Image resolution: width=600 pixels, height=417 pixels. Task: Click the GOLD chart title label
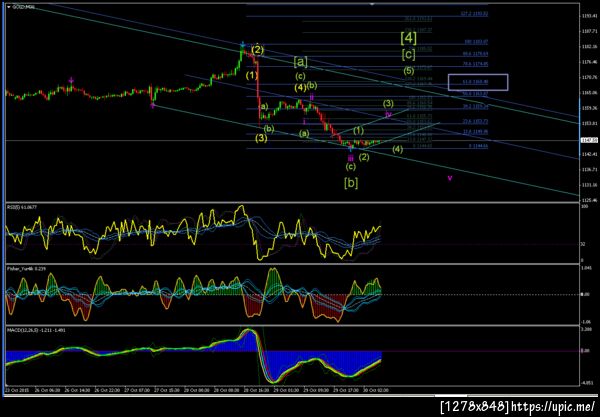point(23,7)
